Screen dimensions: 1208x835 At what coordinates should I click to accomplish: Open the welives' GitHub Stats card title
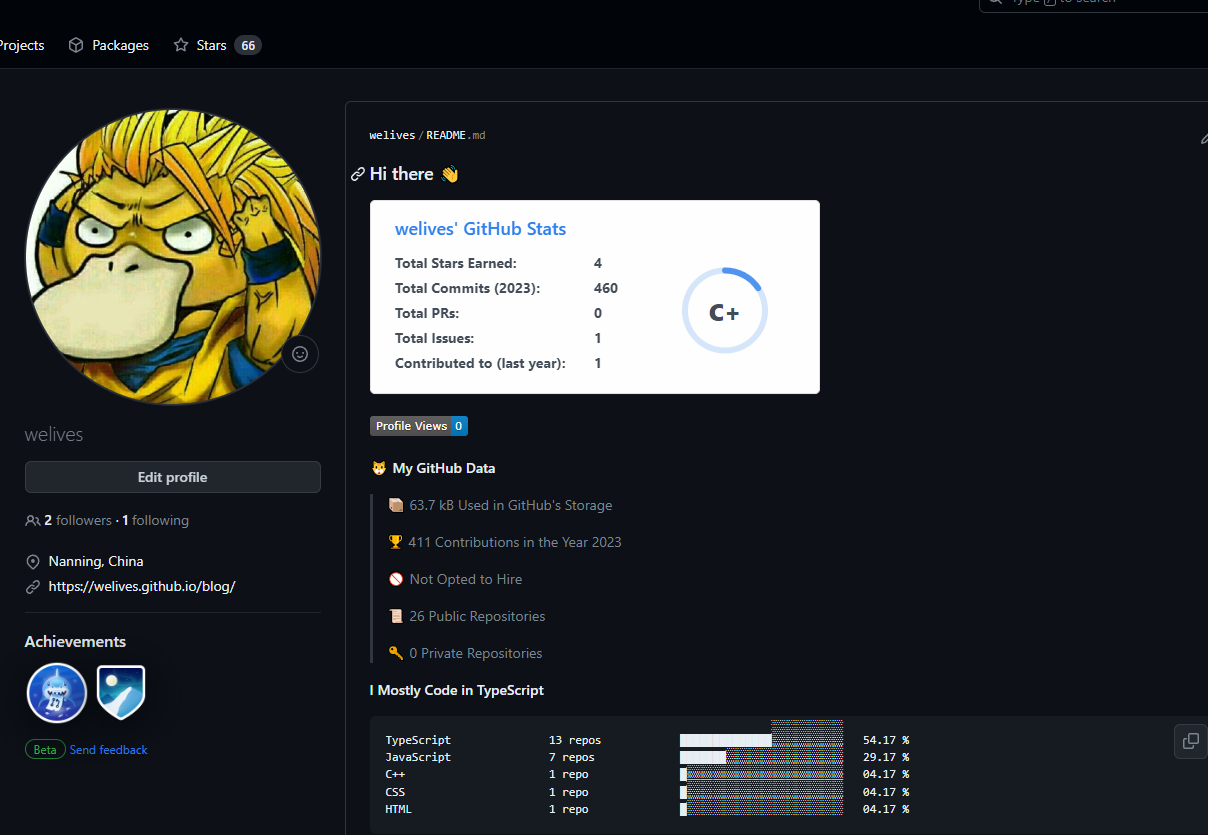tap(481, 229)
